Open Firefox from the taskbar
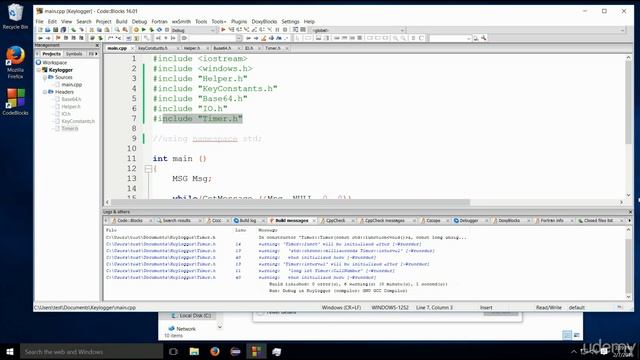The height and width of the screenshot is (360, 640). click(215, 351)
